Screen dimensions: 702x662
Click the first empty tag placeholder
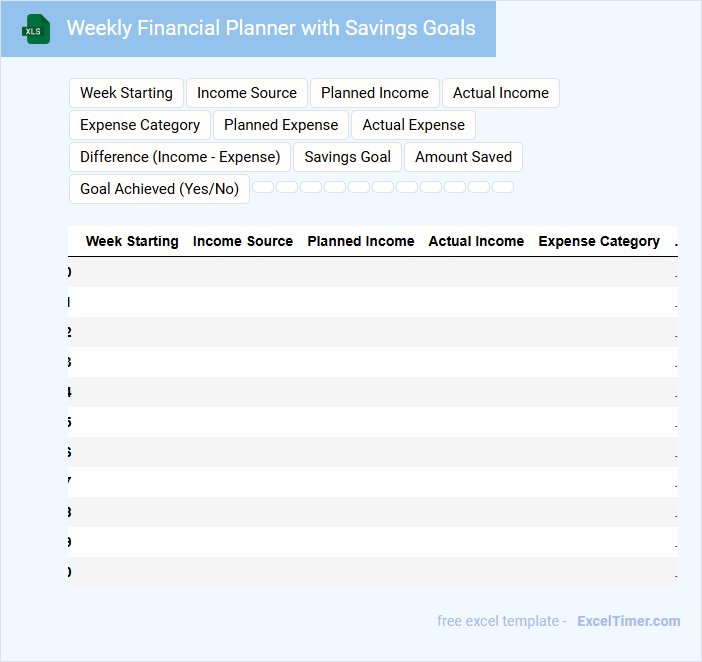(x=263, y=187)
